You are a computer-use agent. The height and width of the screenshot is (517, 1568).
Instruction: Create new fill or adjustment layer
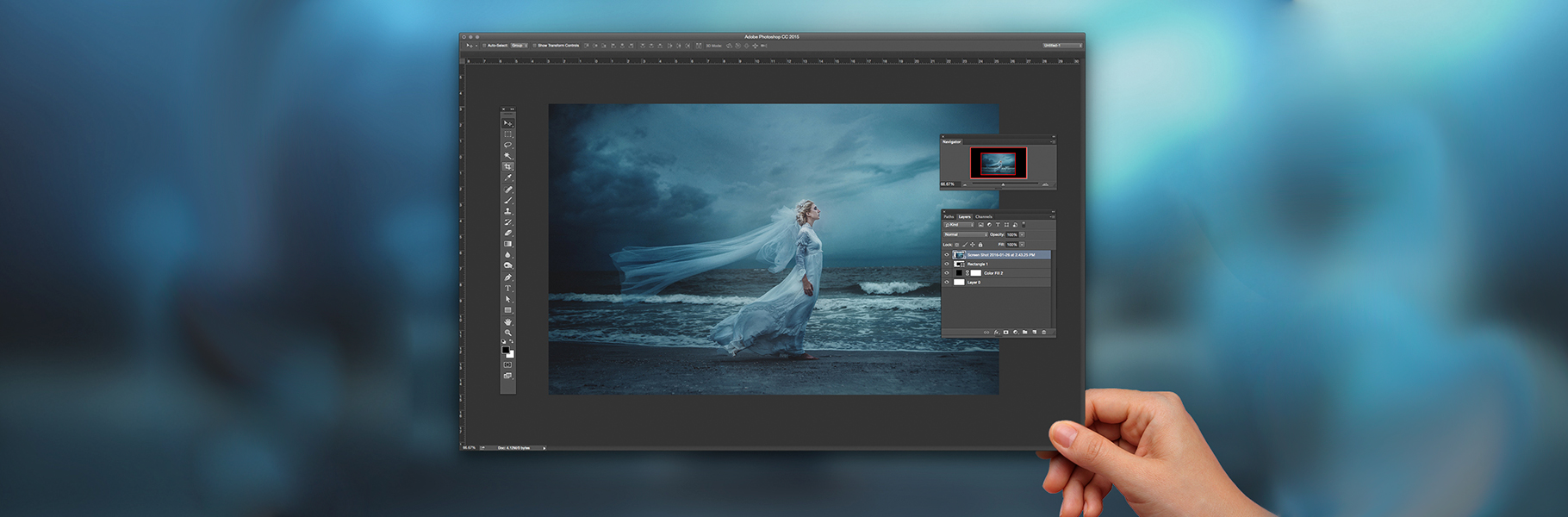click(x=1016, y=332)
